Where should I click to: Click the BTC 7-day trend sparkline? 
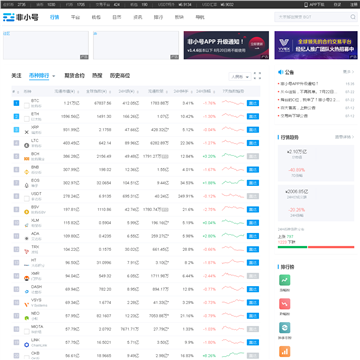tap(233, 103)
